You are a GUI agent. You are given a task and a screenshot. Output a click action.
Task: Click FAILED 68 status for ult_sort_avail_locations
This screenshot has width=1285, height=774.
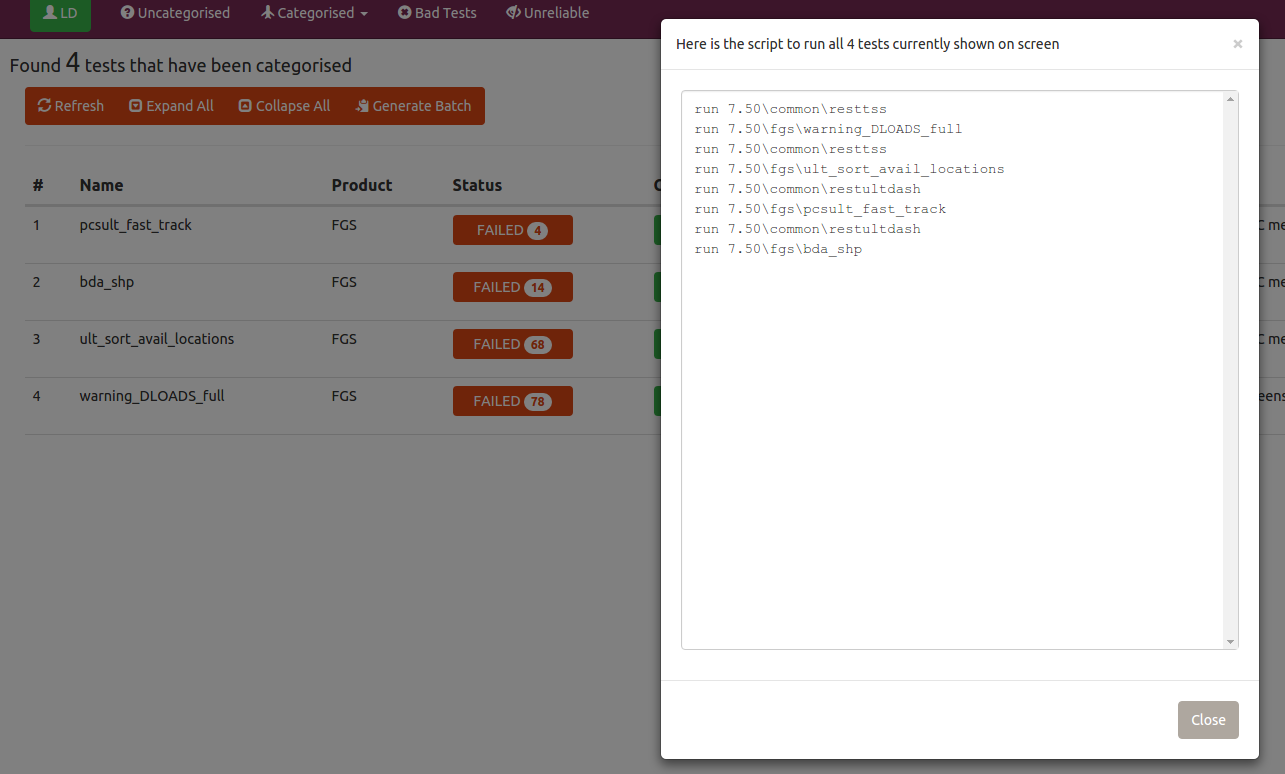[x=512, y=344]
